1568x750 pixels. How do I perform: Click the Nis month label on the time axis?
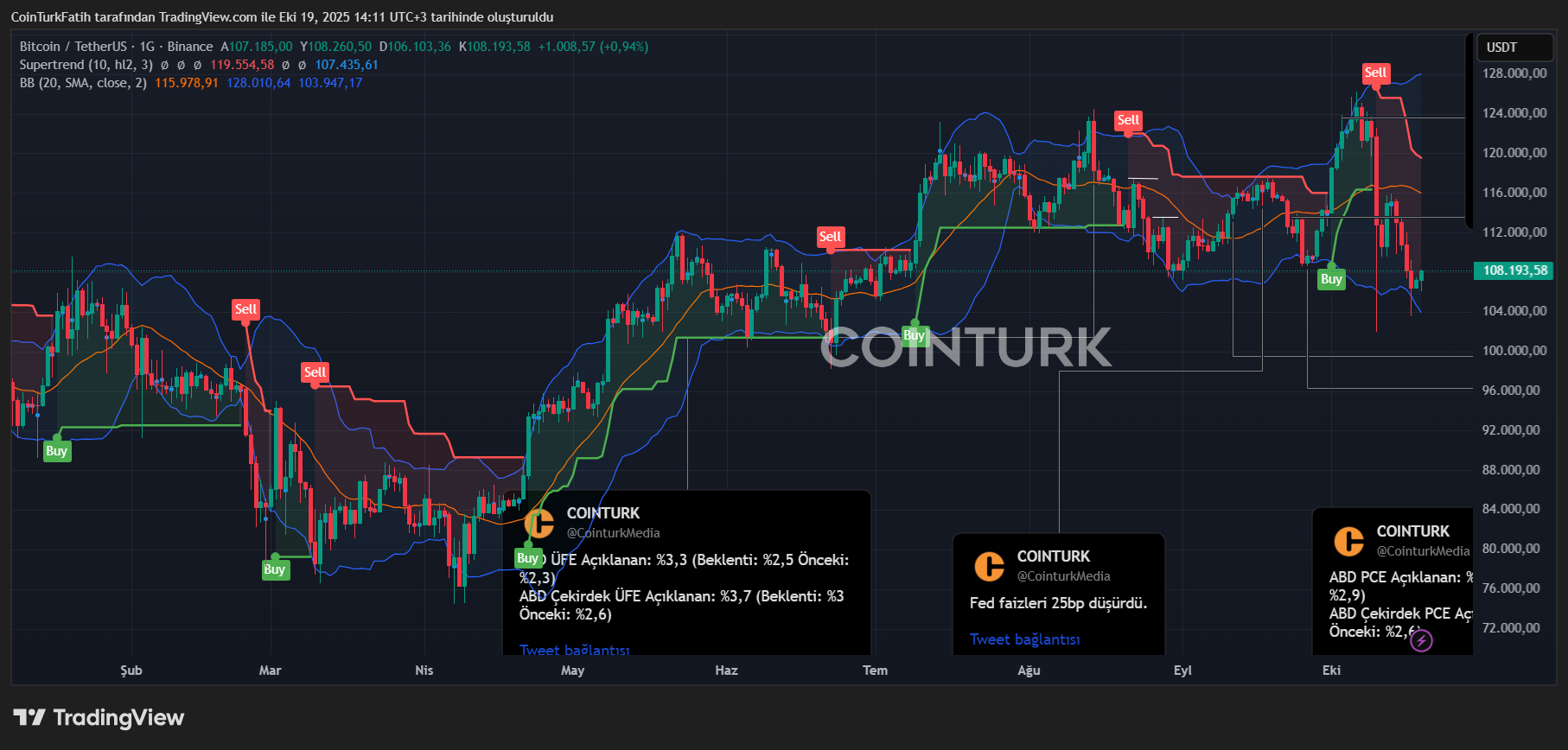(424, 671)
